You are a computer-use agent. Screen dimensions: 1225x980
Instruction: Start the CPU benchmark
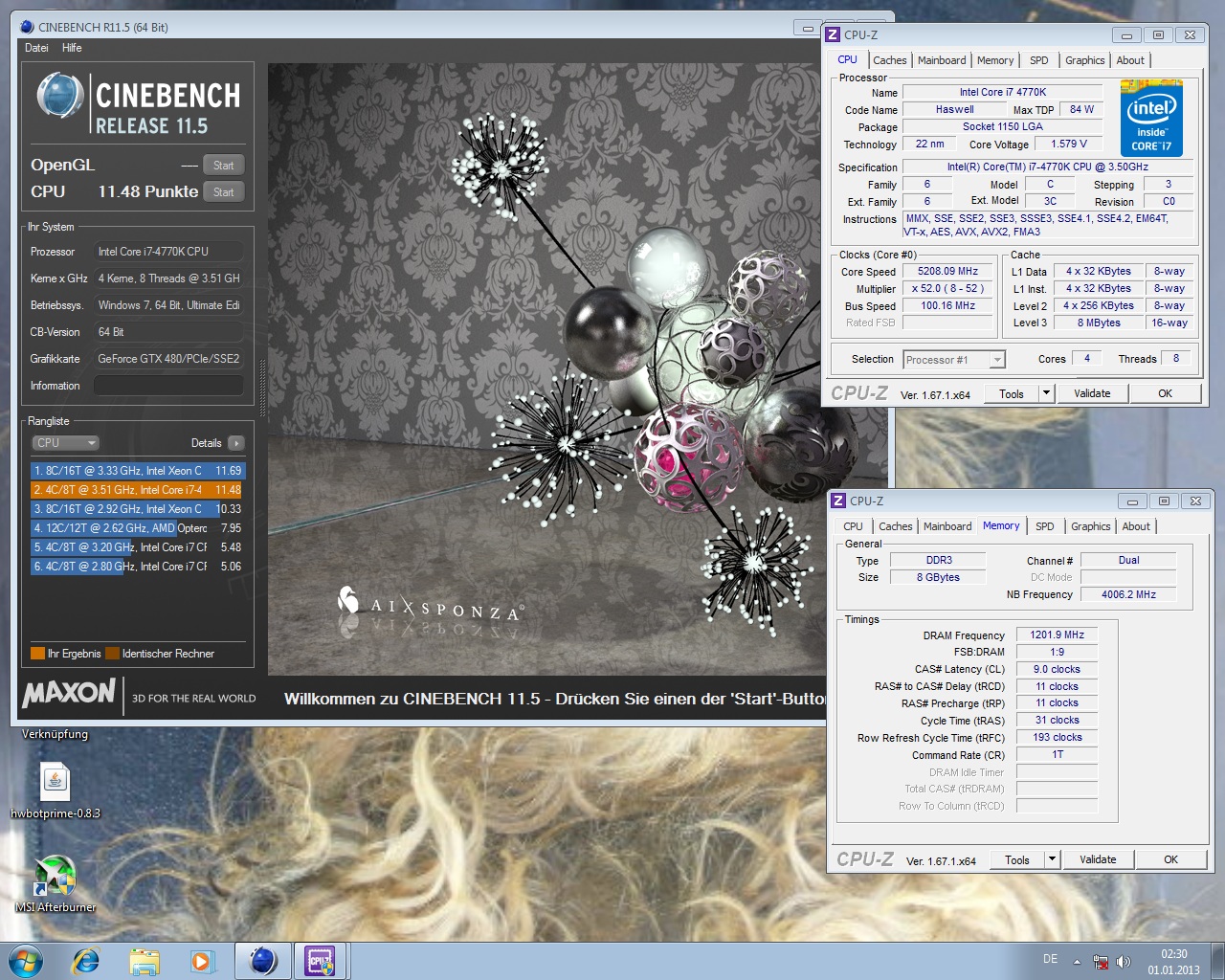[x=224, y=191]
